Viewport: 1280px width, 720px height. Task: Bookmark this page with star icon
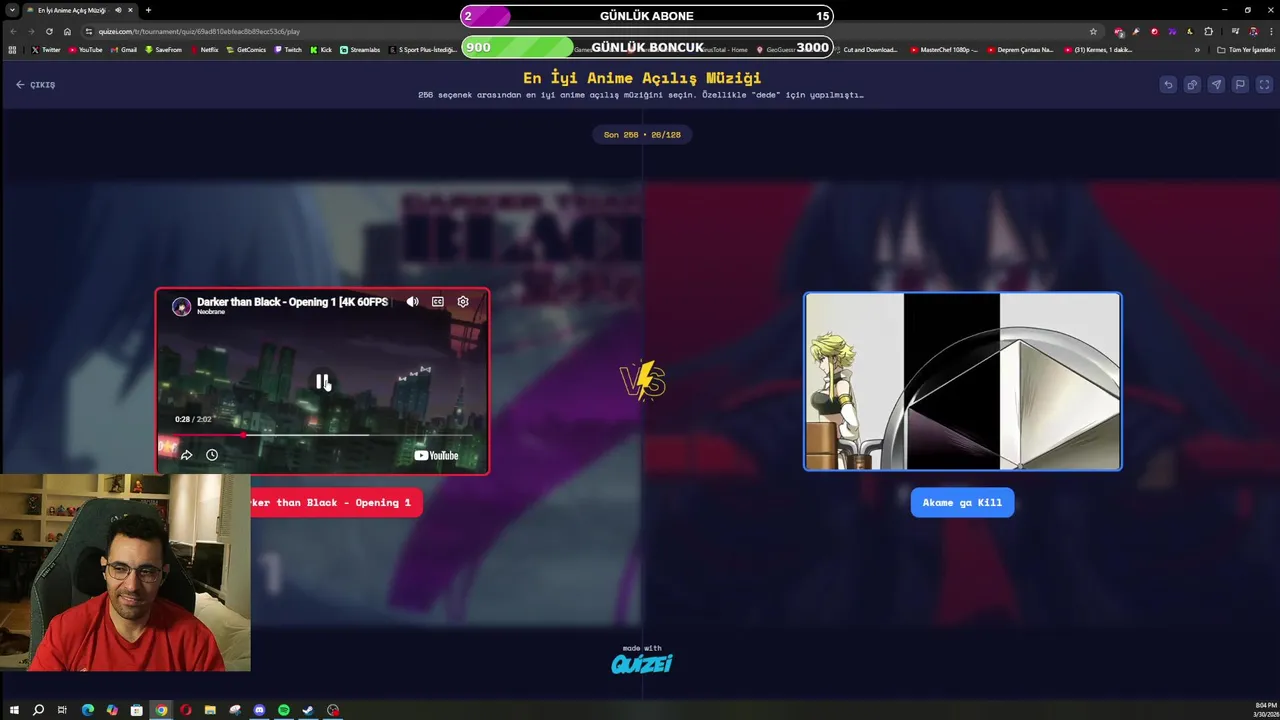pyautogui.click(x=1093, y=31)
